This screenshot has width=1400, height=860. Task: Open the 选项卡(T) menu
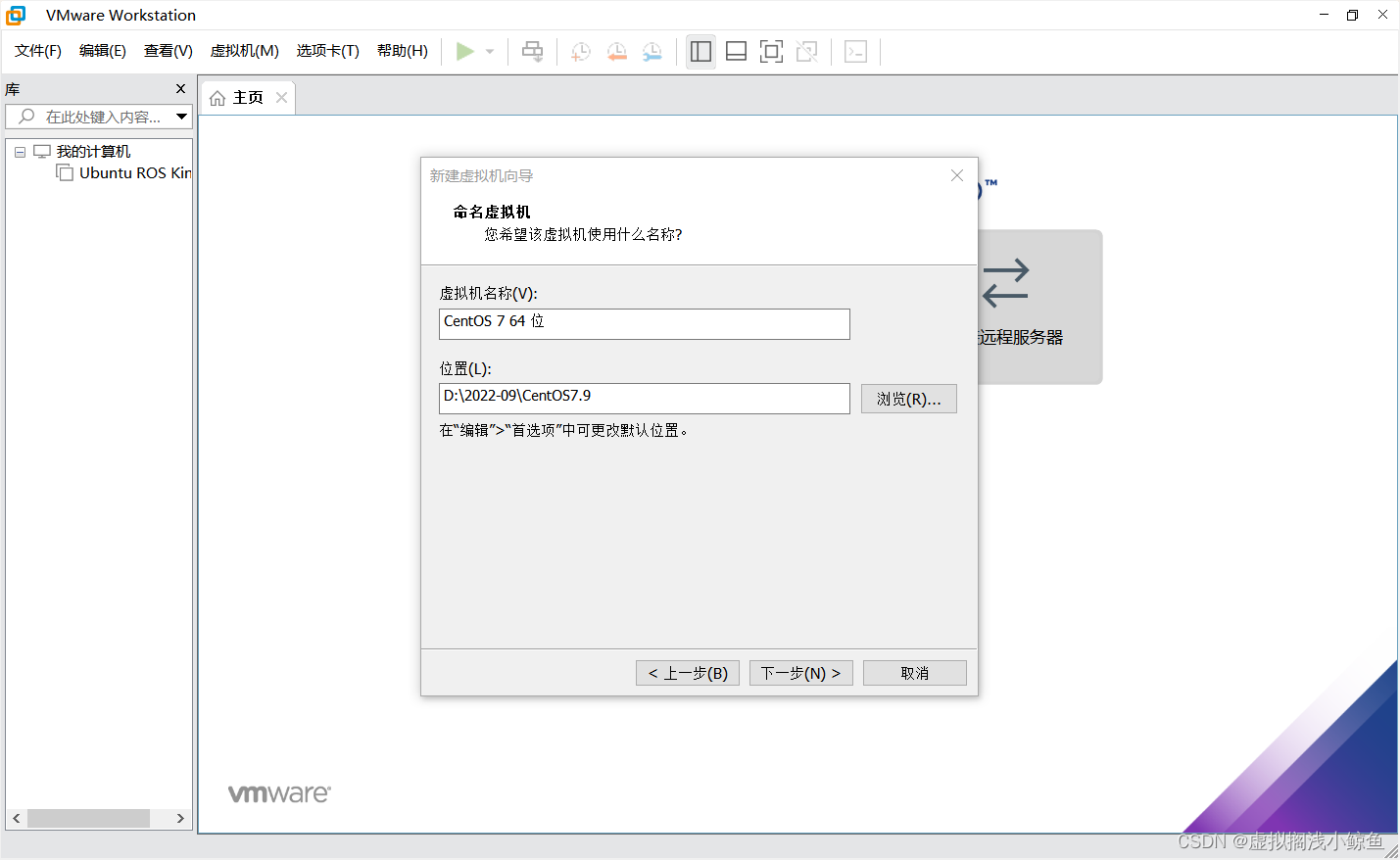328,51
